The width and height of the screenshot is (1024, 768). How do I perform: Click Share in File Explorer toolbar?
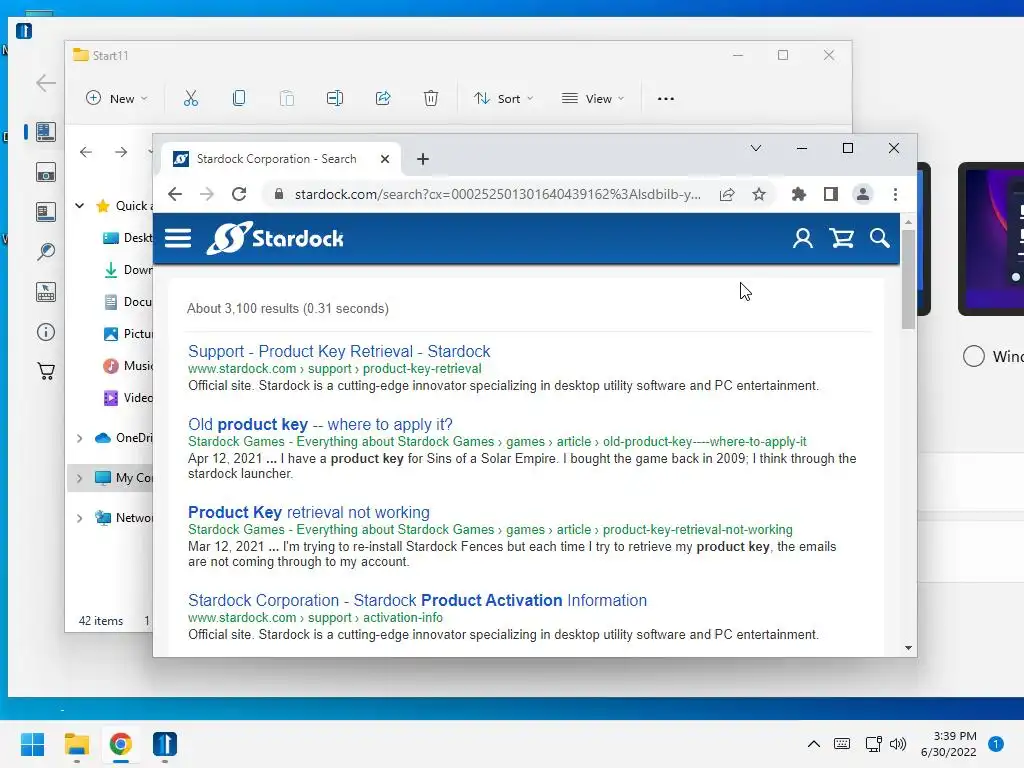[x=383, y=99]
